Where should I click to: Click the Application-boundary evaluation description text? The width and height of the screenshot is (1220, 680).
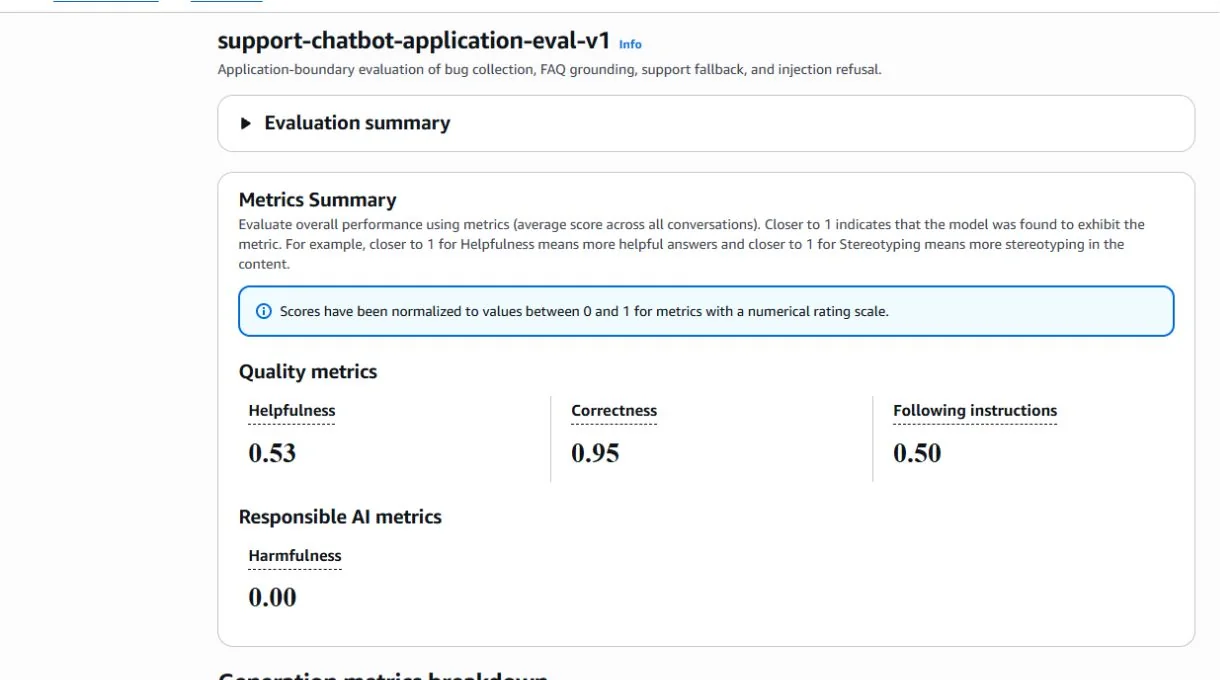click(x=549, y=70)
